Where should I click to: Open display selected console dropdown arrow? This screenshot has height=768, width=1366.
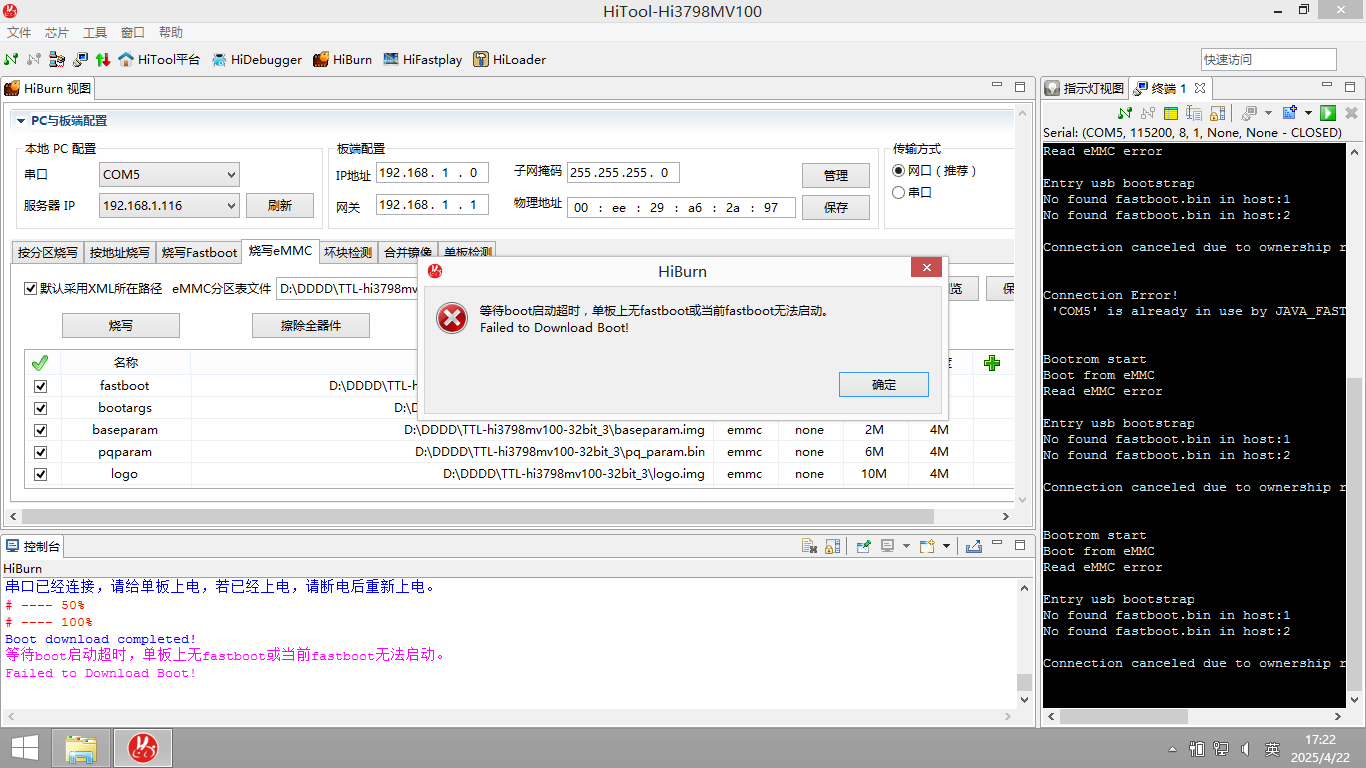tap(906, 546)
